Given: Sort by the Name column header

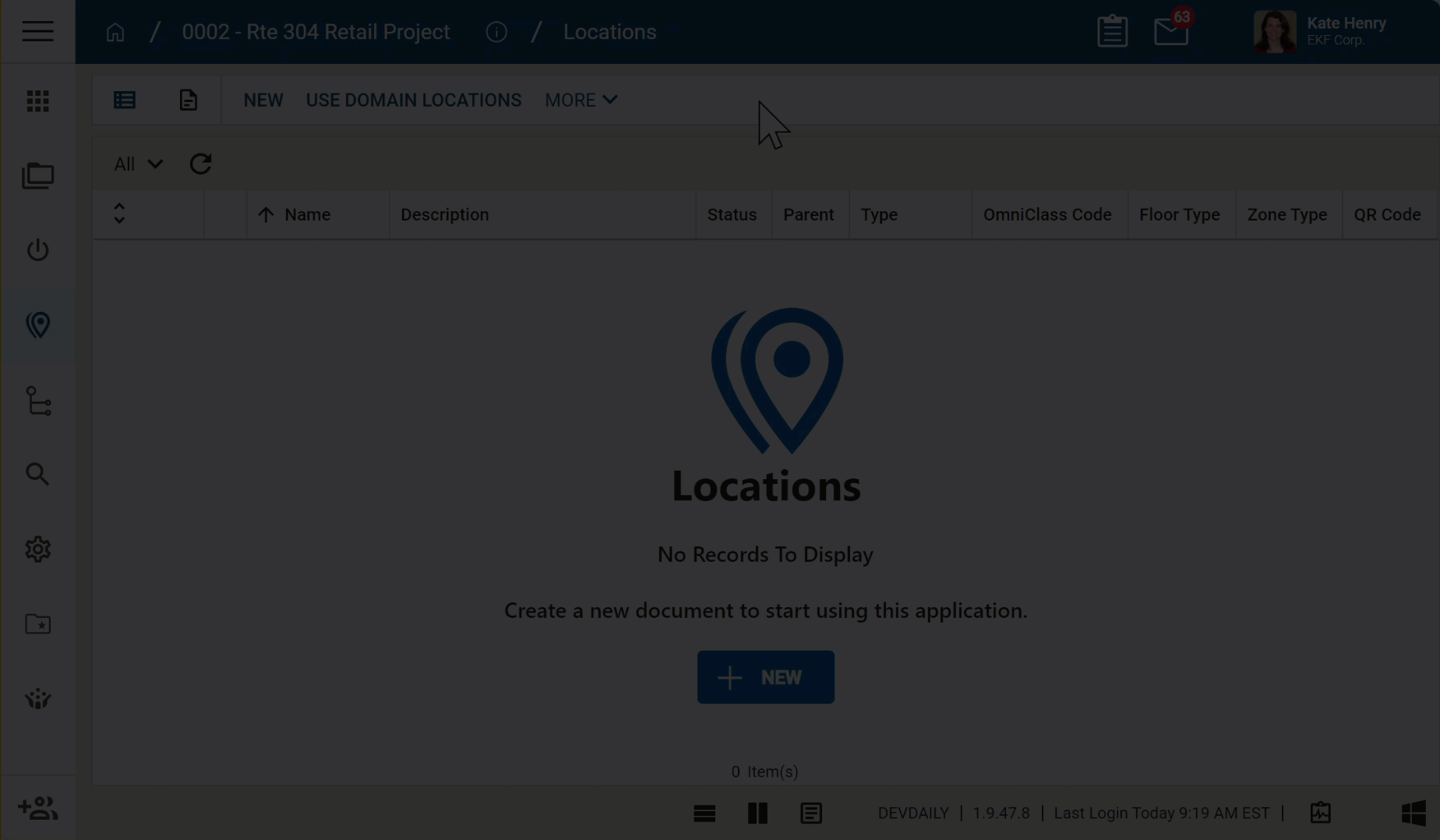Looking at the screenshot, I should [x=307, y=215].
